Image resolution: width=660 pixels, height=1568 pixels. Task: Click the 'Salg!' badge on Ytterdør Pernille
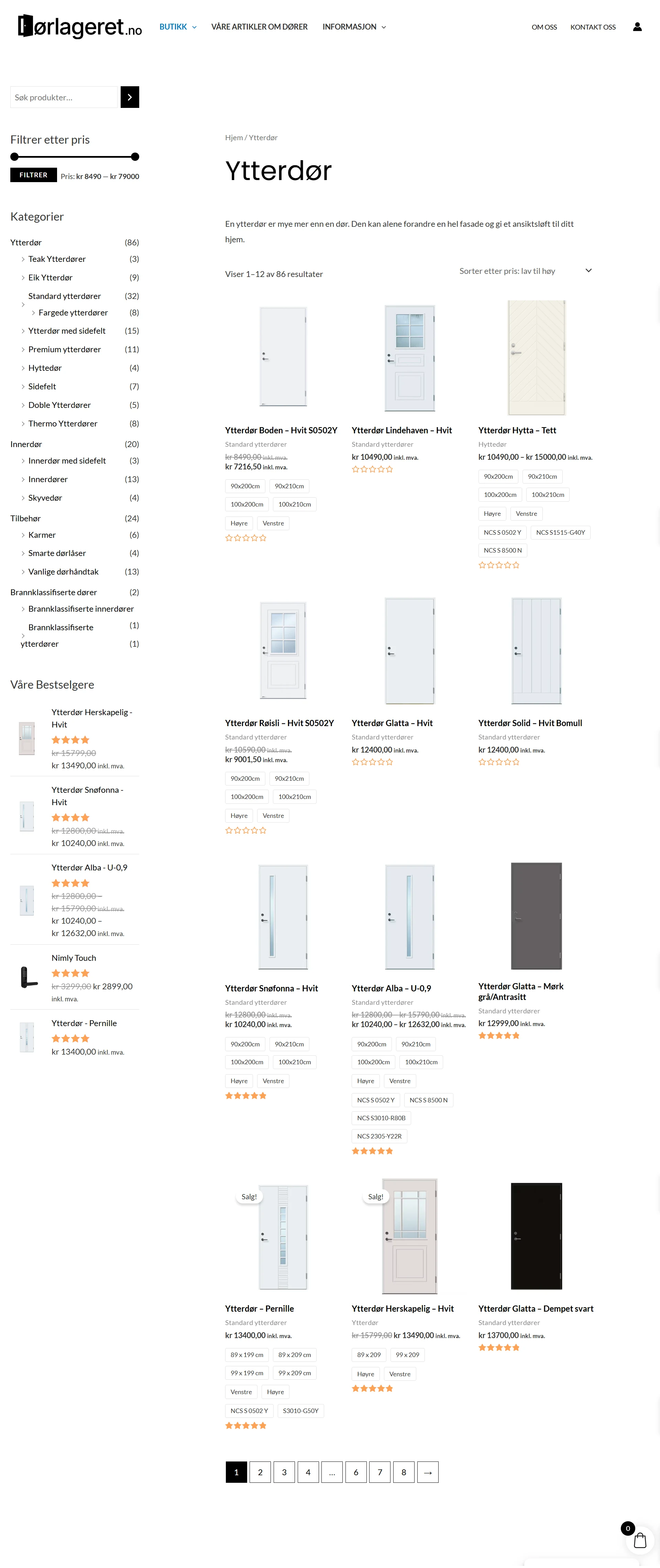coord(249,1197)
